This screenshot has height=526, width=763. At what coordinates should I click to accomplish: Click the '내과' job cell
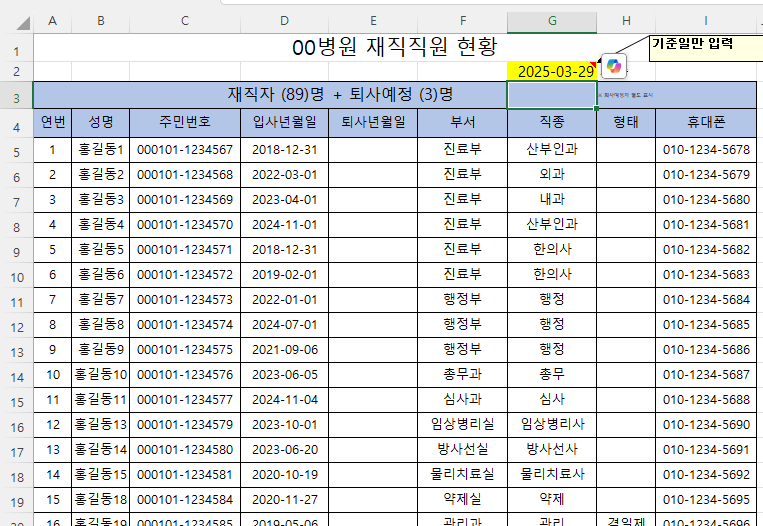[552, 200]
